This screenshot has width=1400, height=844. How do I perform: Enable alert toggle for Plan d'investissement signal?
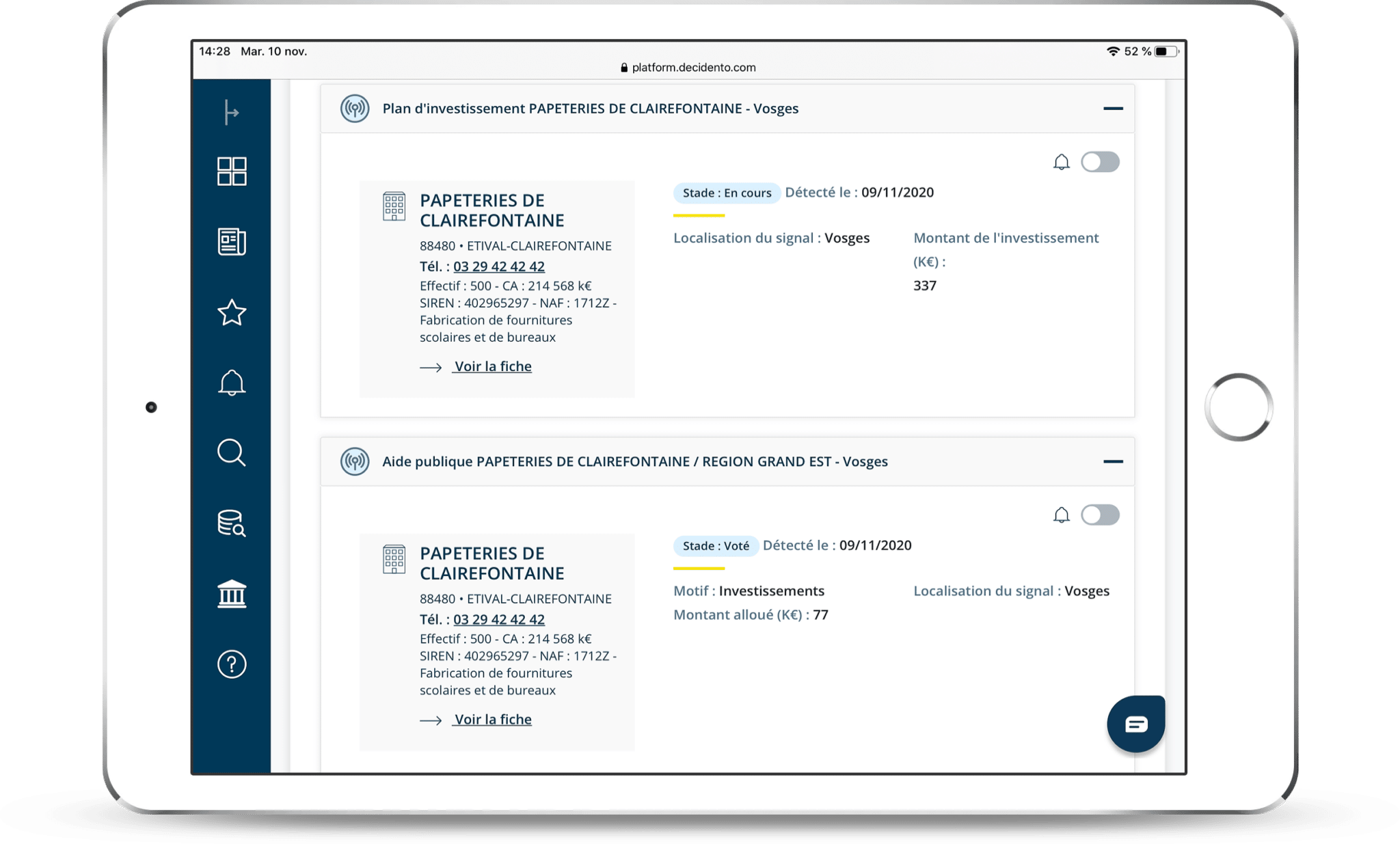click(1100, 162)
